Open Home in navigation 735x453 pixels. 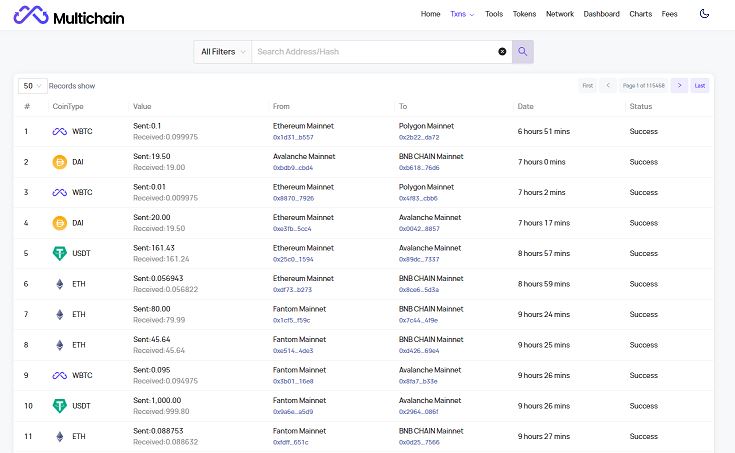[430, 14]
